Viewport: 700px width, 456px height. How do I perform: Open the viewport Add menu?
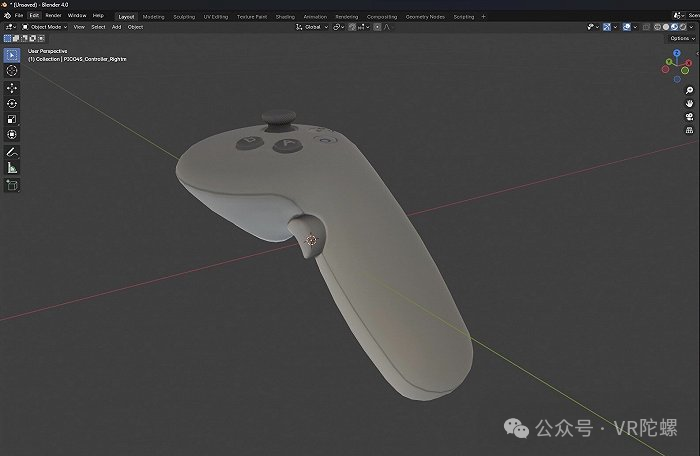117,27
